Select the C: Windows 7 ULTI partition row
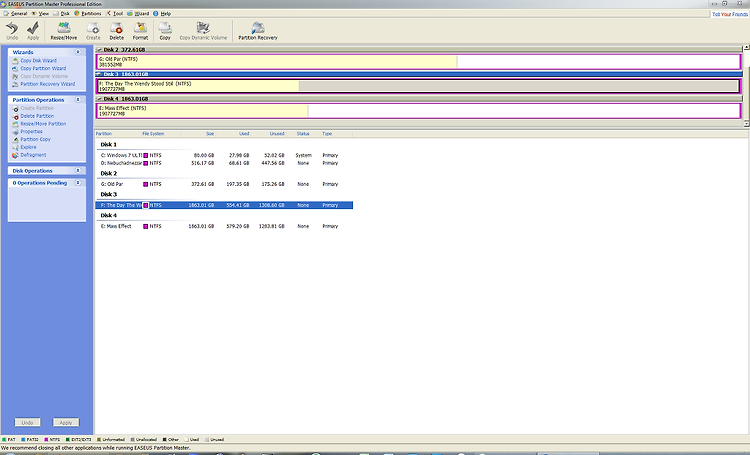The height and width of the screenshot is (455, 750). 224,155
